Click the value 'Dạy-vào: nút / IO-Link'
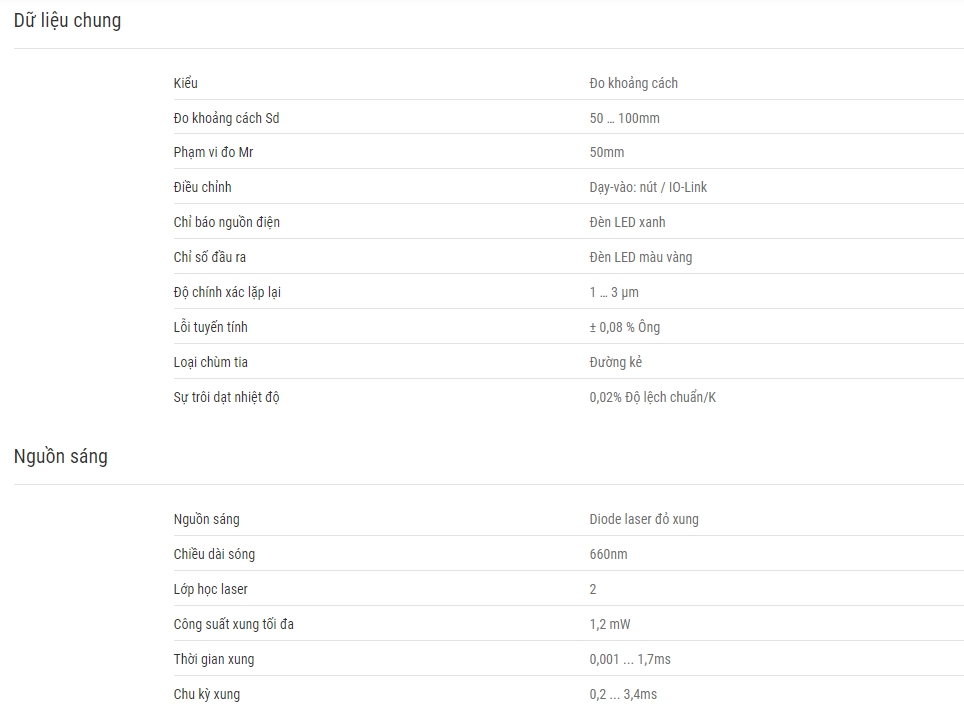The image size is (964, 713). (648, 187)
